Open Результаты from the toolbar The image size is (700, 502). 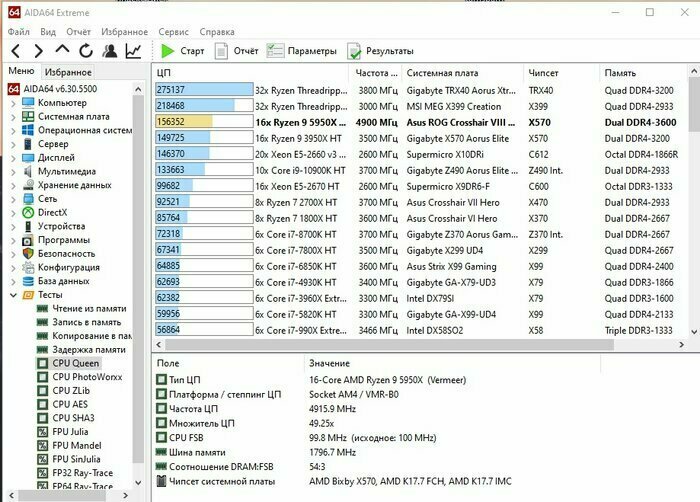[380, 51]
